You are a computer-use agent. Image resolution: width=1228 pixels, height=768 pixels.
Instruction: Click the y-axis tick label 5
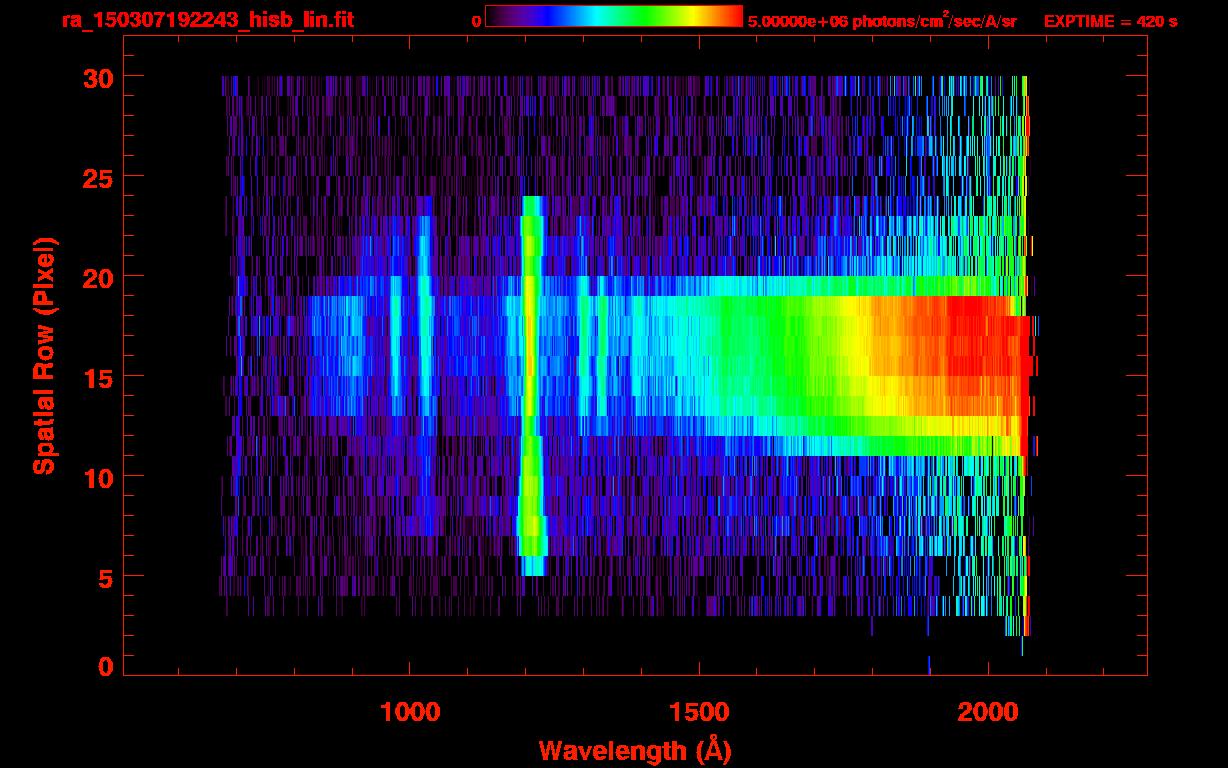pyautogui.click(x=105, y=577)
